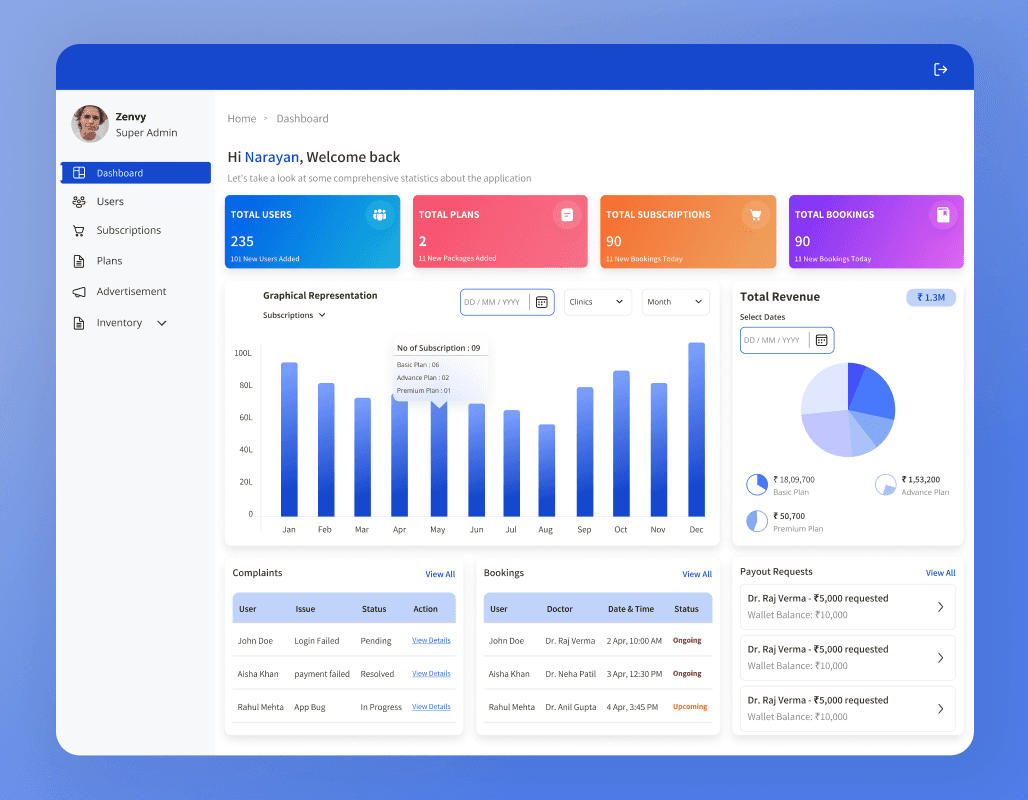This screenshot has height=800, width=1028.
Task: Click '₹ 18,09,700' Basic Plan value
Action: click(793, 480)
